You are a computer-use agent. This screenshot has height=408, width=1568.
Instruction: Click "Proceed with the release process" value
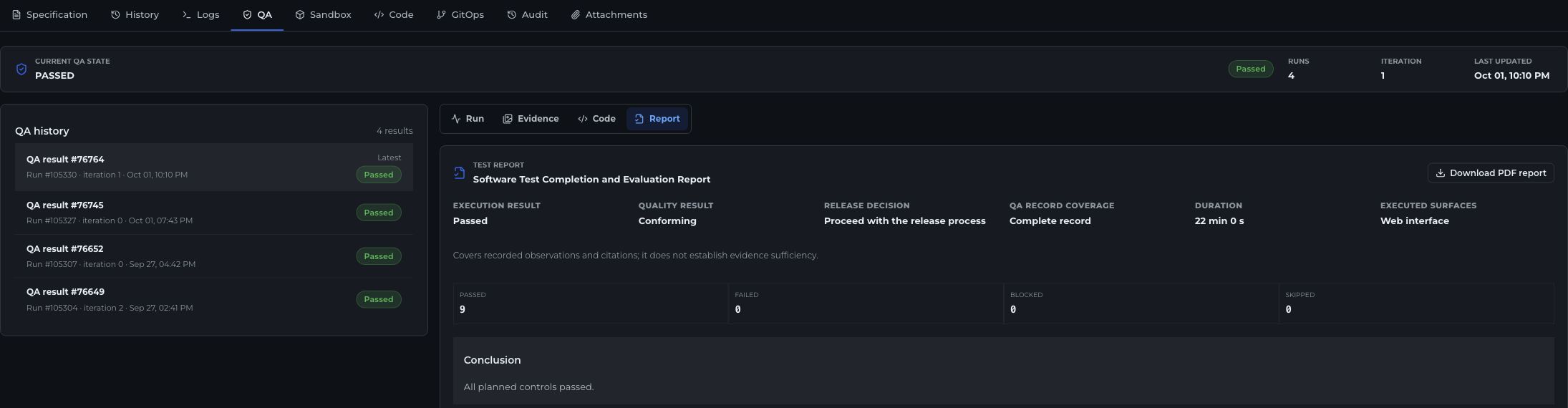[904, 220]
